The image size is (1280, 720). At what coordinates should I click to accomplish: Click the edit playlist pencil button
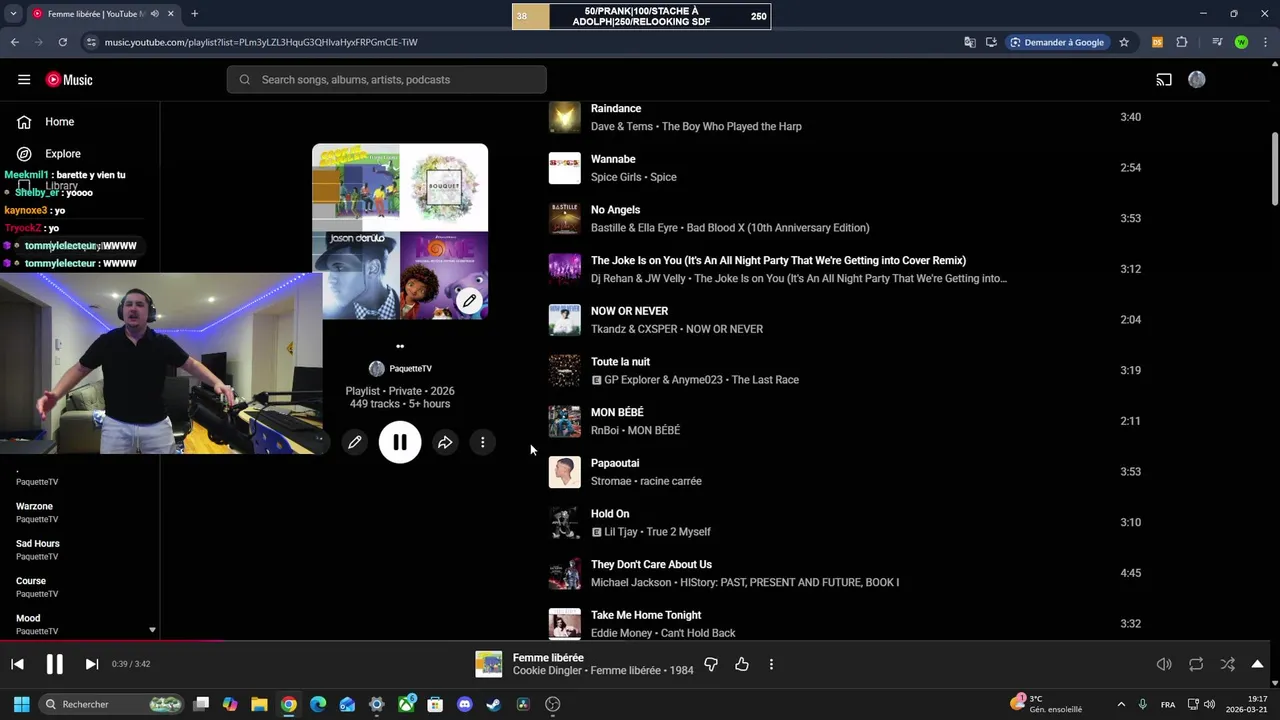pyautogui.click(x=354, y=442)
